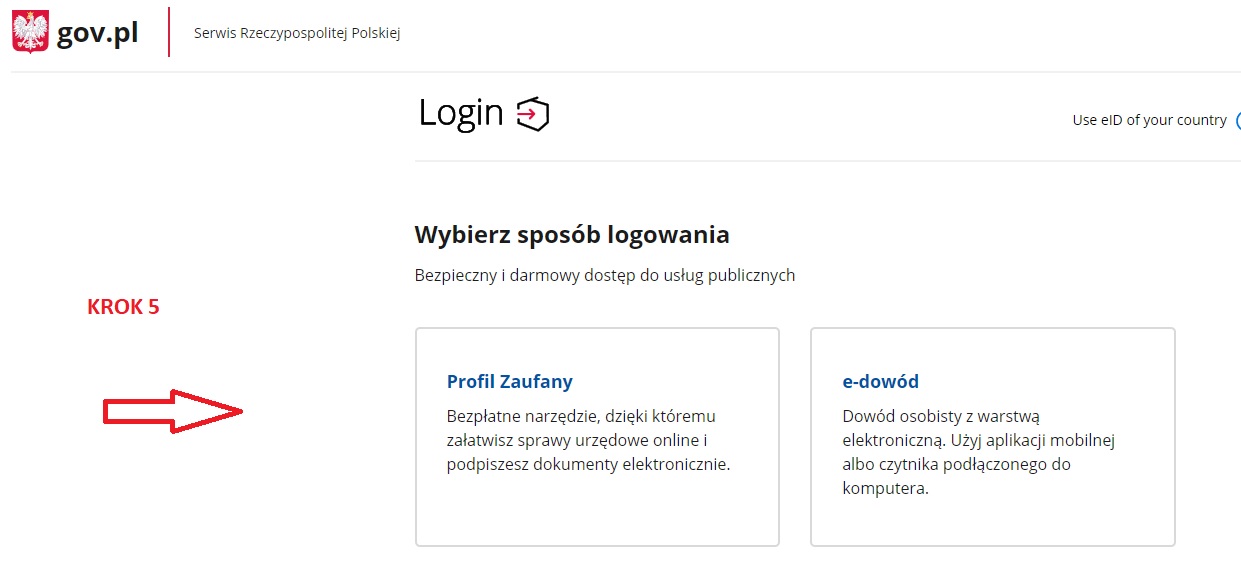
Task: Click the blue eID icon at top right
Action: click(1238, 119)
